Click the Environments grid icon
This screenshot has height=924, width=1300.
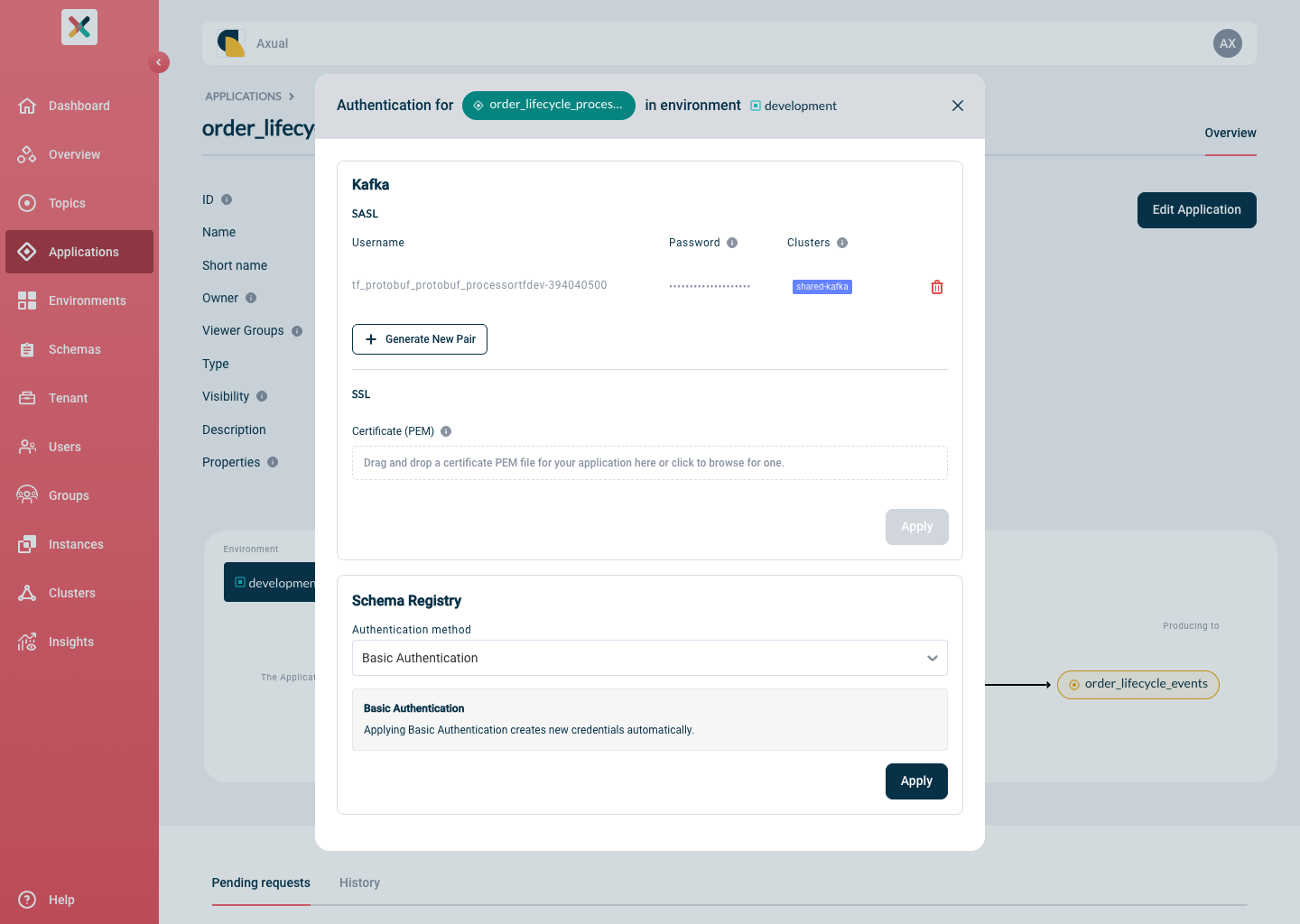(x=27, y=300)
